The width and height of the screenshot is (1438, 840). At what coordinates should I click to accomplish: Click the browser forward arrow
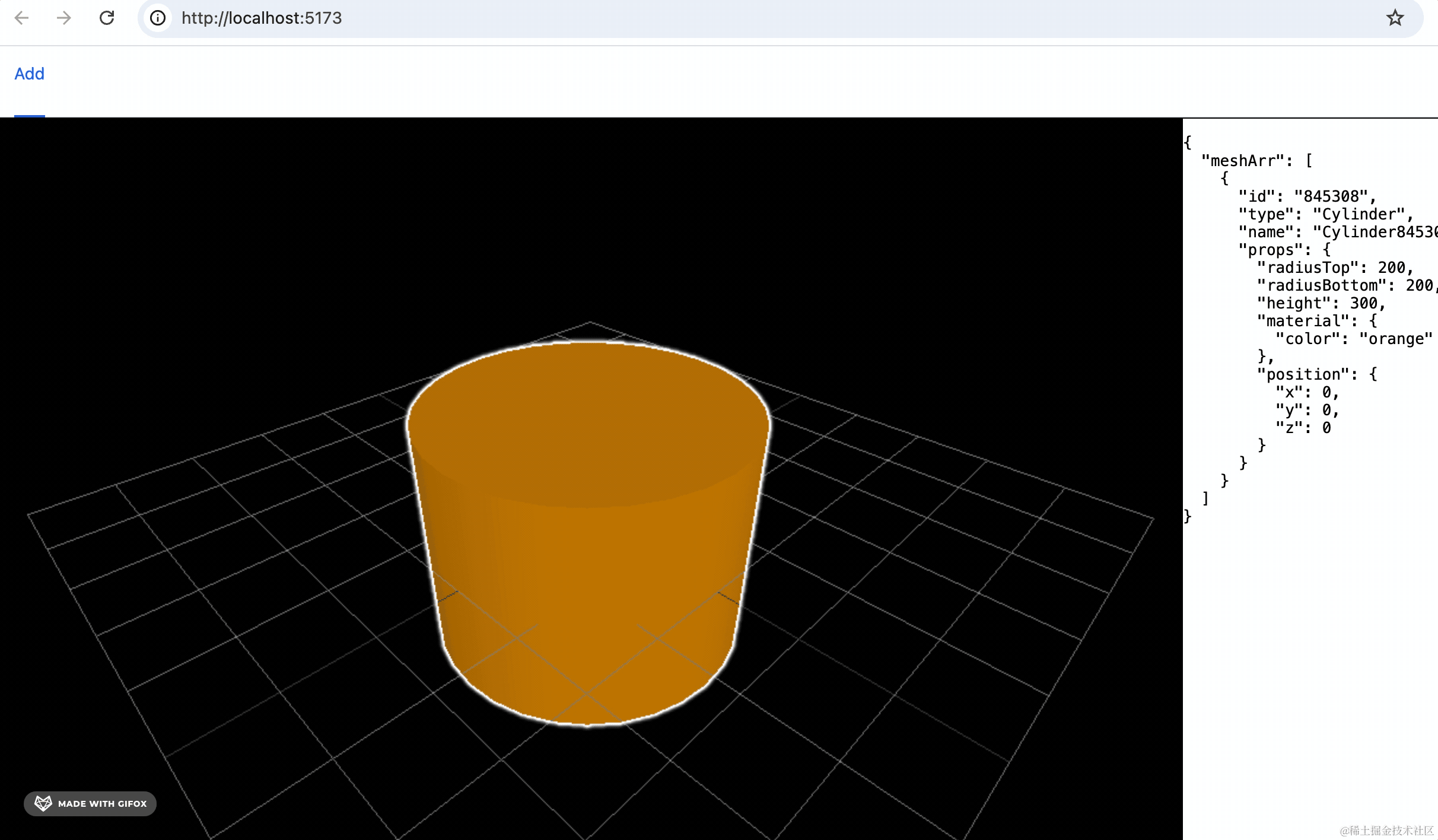64,18
